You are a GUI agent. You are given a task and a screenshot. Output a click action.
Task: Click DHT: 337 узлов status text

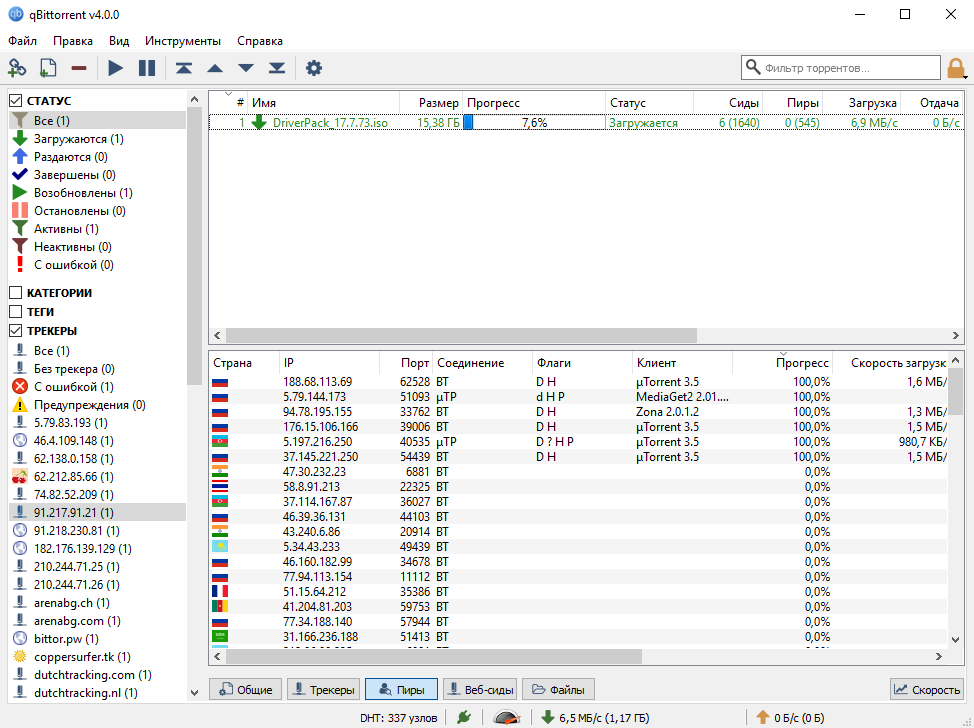click(x=398, y=718)
